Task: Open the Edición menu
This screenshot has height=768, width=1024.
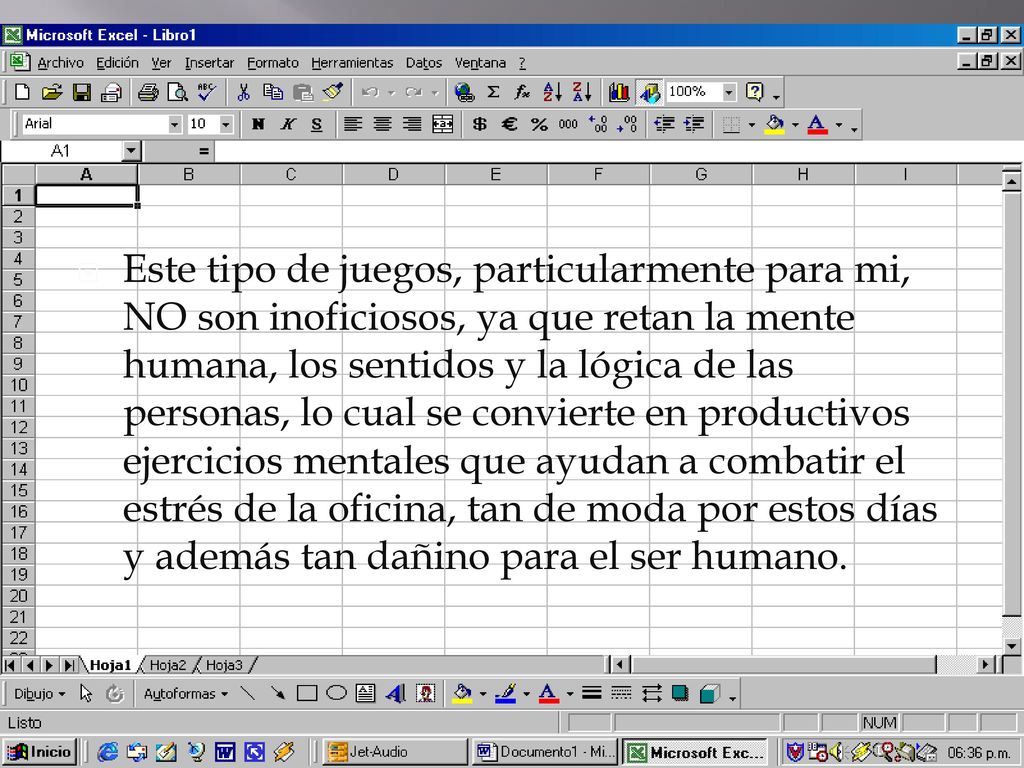Action: pyautogui.click(x=118, y=63)
